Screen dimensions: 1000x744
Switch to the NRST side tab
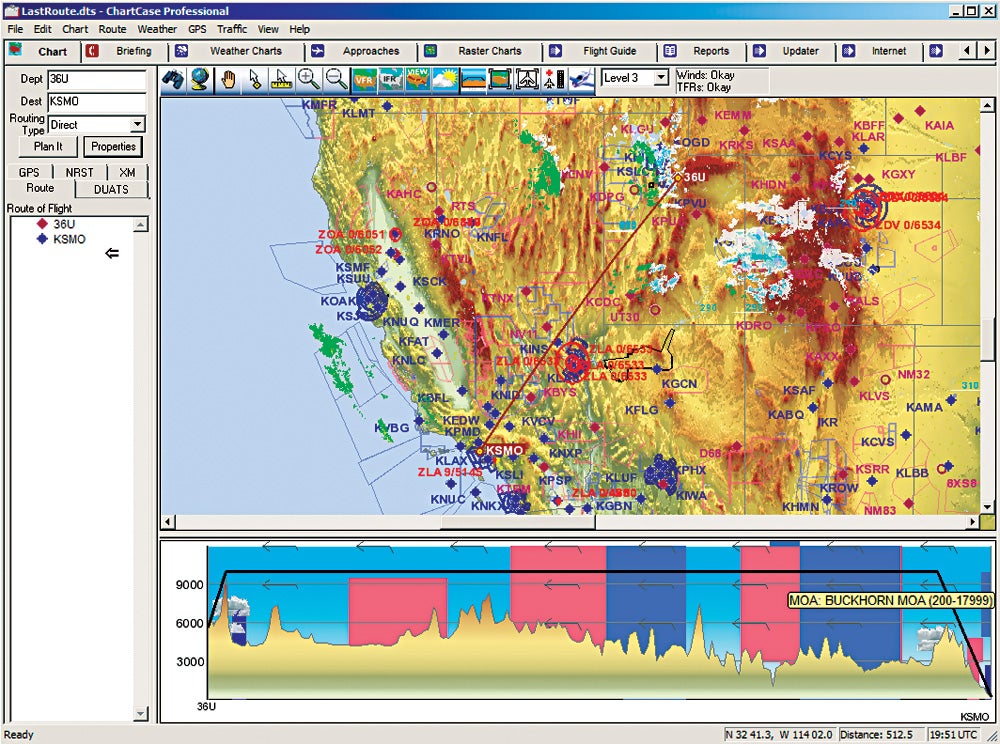[x=79, y=172]
